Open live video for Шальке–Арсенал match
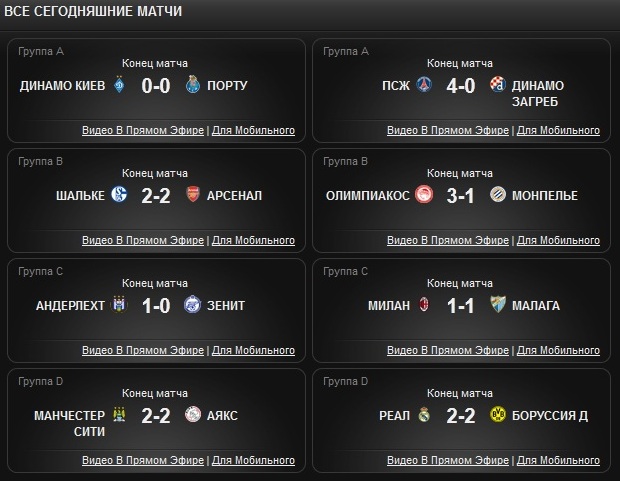Viewport: 620px width, 481px height. pos(143,241)
